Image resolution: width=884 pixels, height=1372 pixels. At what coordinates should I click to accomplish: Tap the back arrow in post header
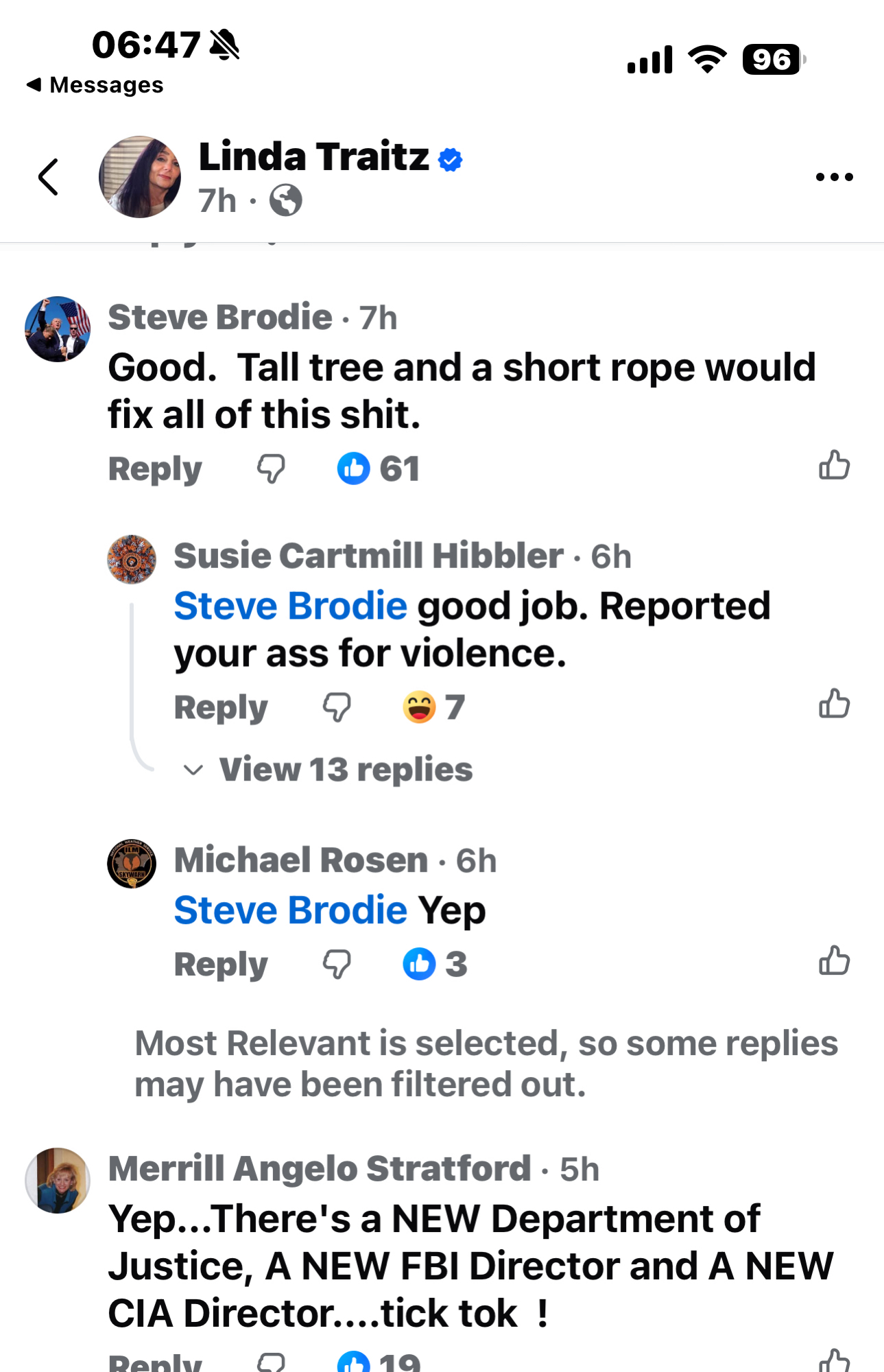click(x=48, y=177)
